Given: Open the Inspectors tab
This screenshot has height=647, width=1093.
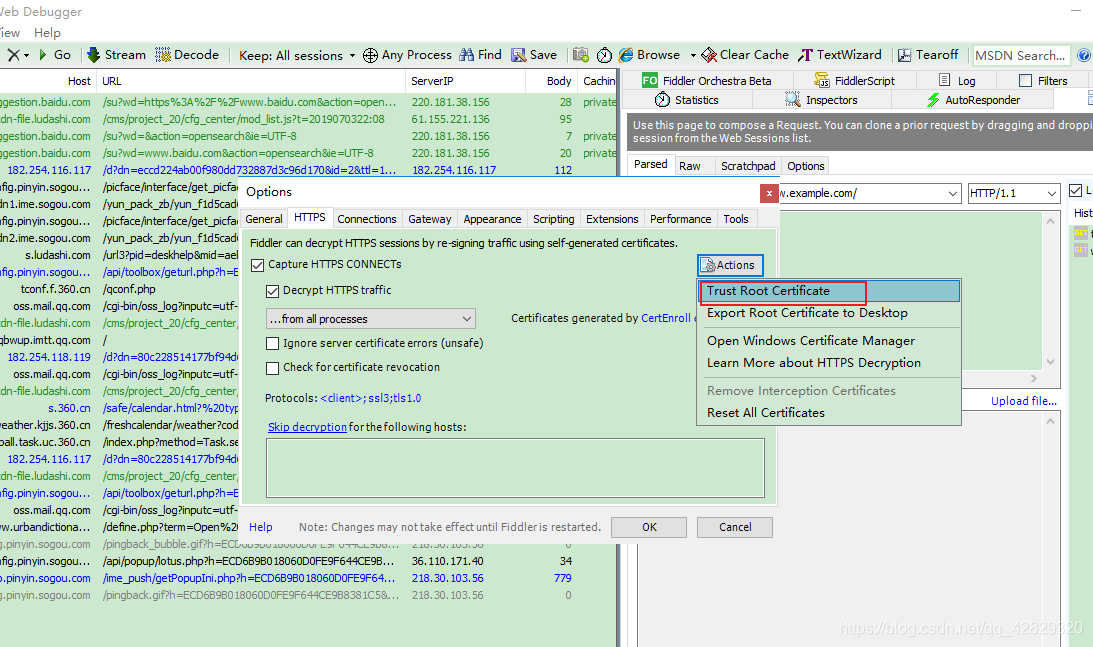Looking at the screenshot, I should pyautogui.click(x=821, y=100).
